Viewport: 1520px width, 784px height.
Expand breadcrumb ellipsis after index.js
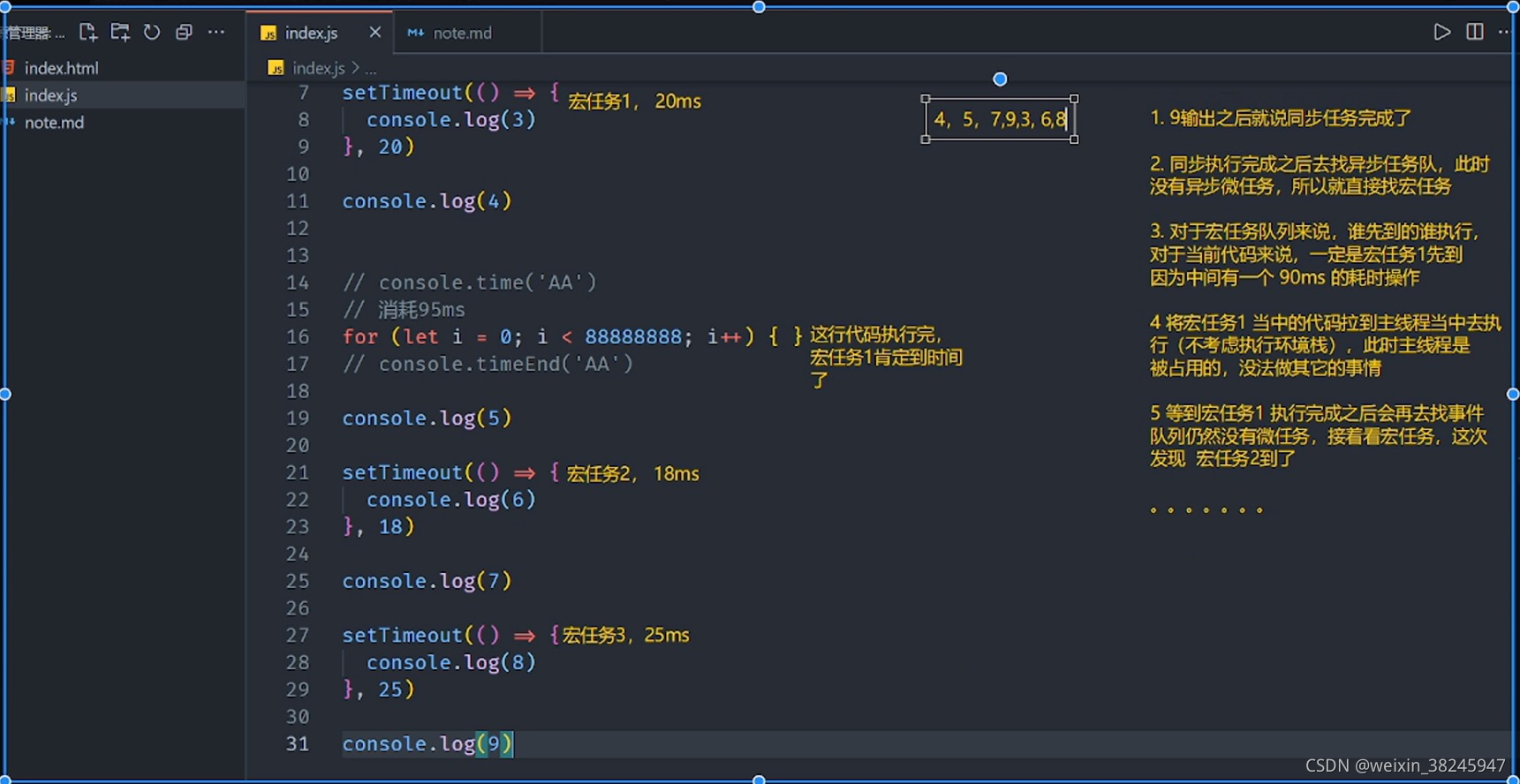[371, 69]
